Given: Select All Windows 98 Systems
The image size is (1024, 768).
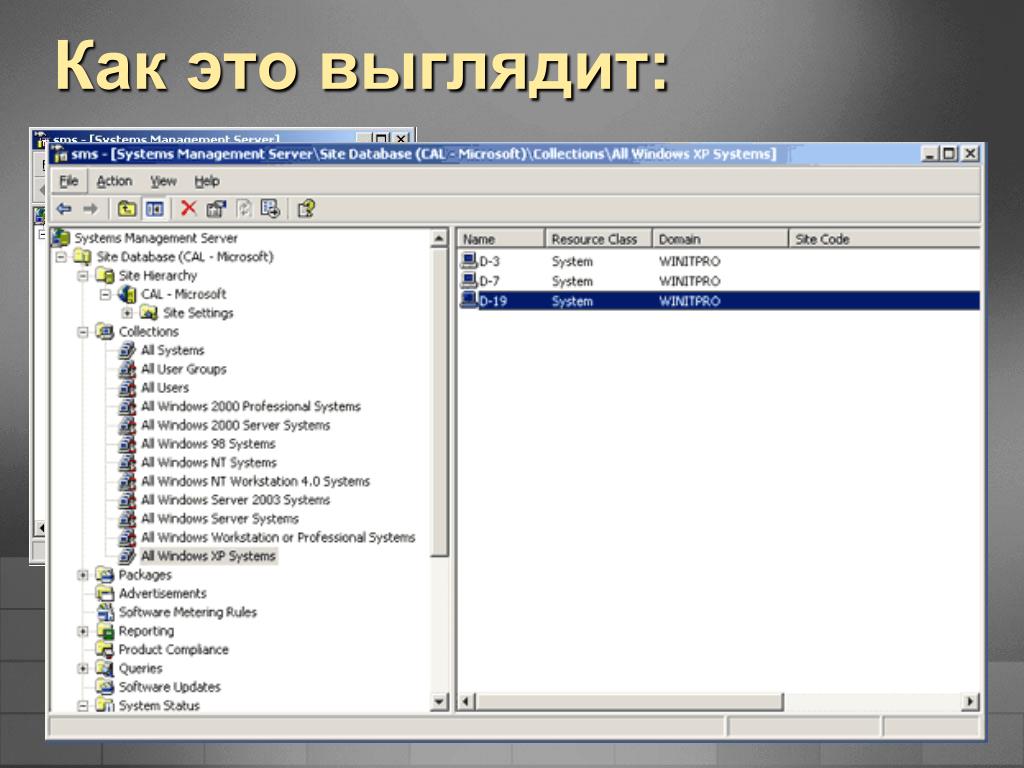Looking at the screenshot, I should [208, 444].
